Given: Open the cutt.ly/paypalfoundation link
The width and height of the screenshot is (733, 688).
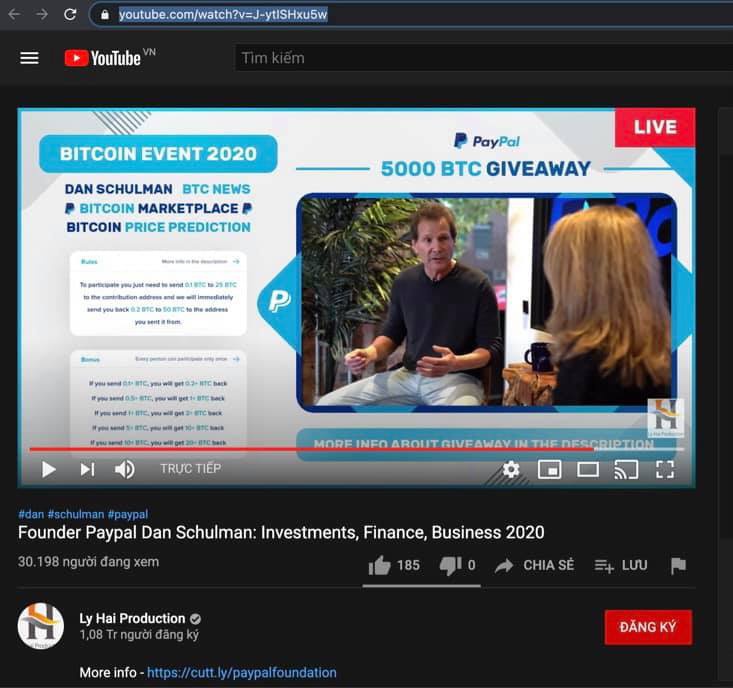Looking at the screenshot, I should point(242,672).
